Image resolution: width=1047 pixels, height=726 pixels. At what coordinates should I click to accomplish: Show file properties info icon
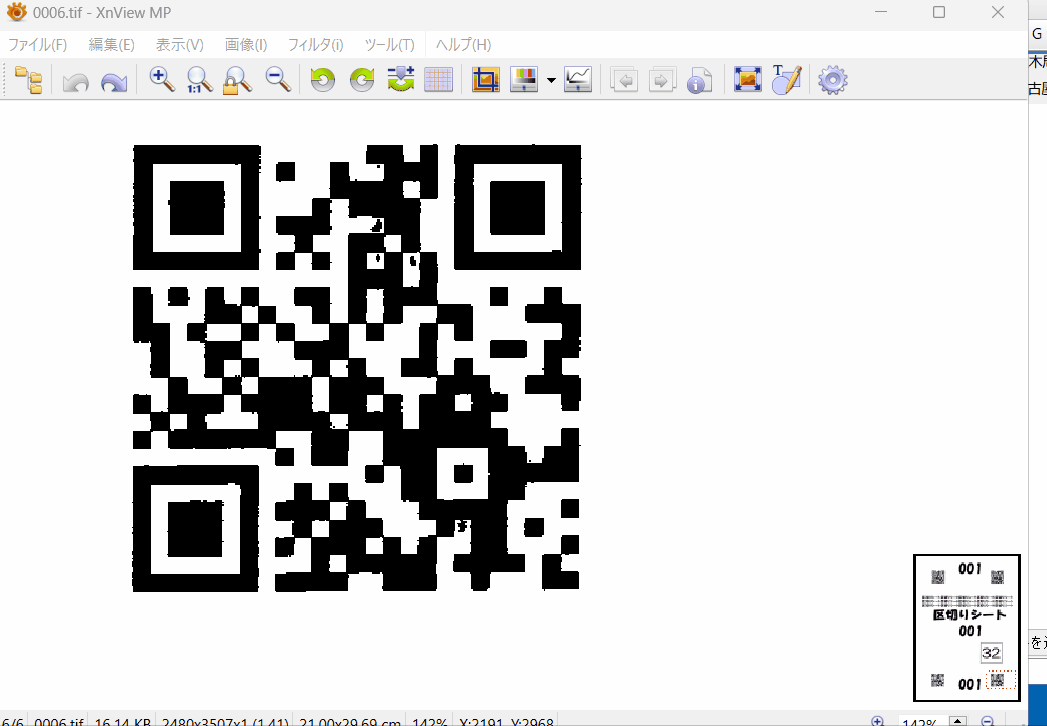click(x=699, y=80)
